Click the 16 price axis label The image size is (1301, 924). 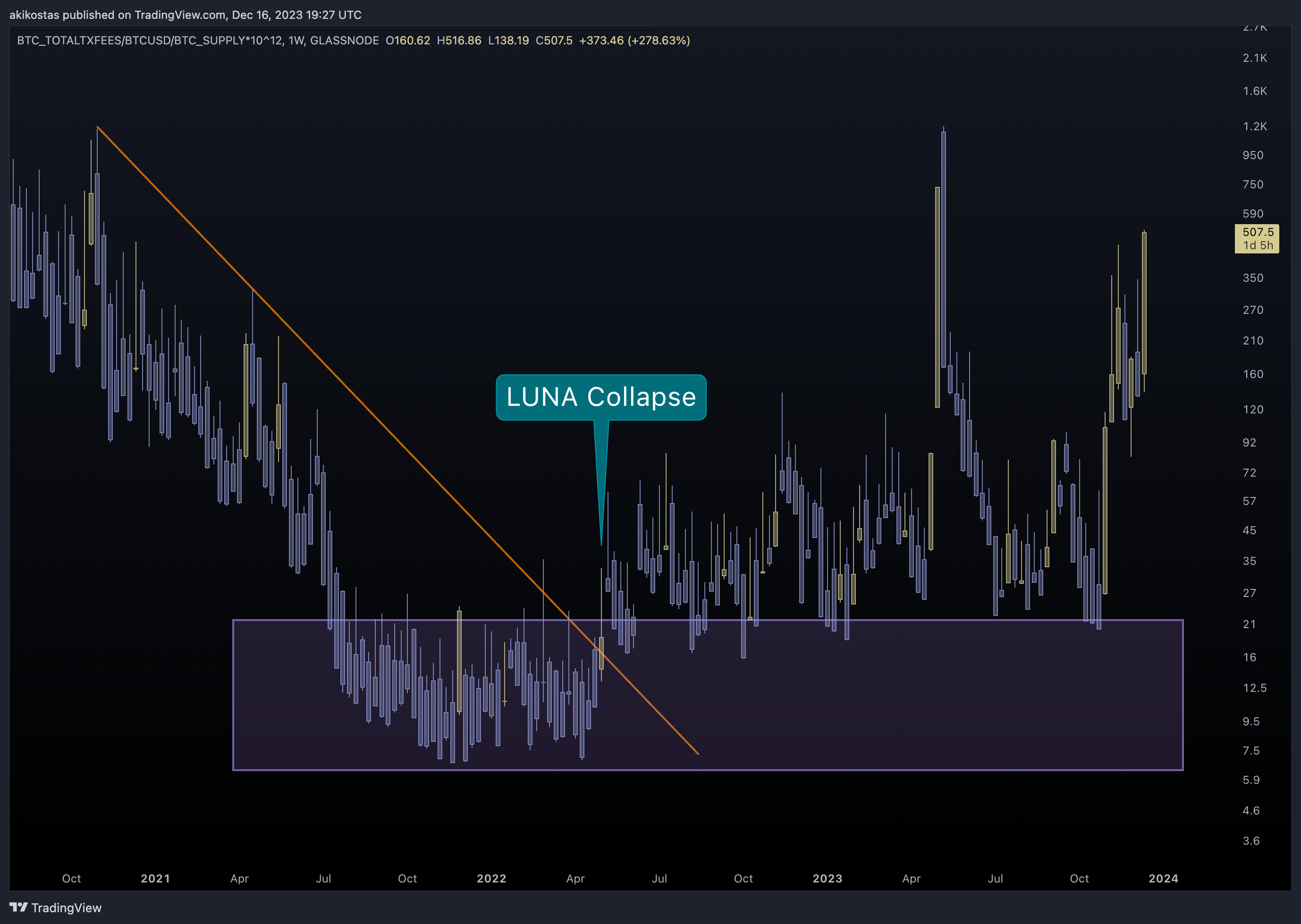1249,658
